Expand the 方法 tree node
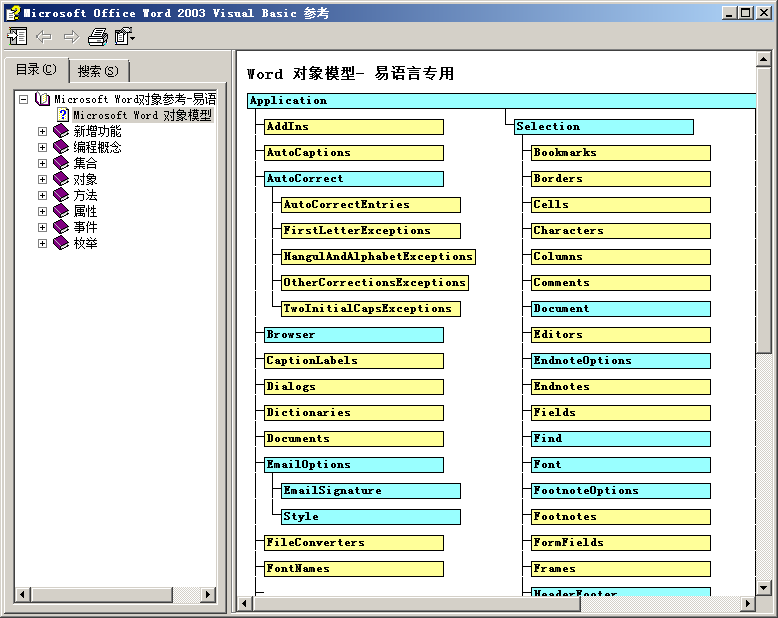This screenshot has width=778, height=618. point(42,195)
